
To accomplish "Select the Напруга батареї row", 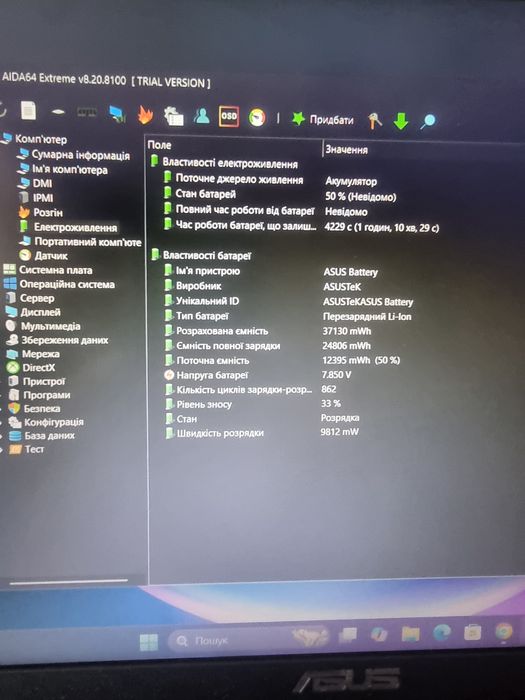I will pyautogui.click(x=258, y=375).
